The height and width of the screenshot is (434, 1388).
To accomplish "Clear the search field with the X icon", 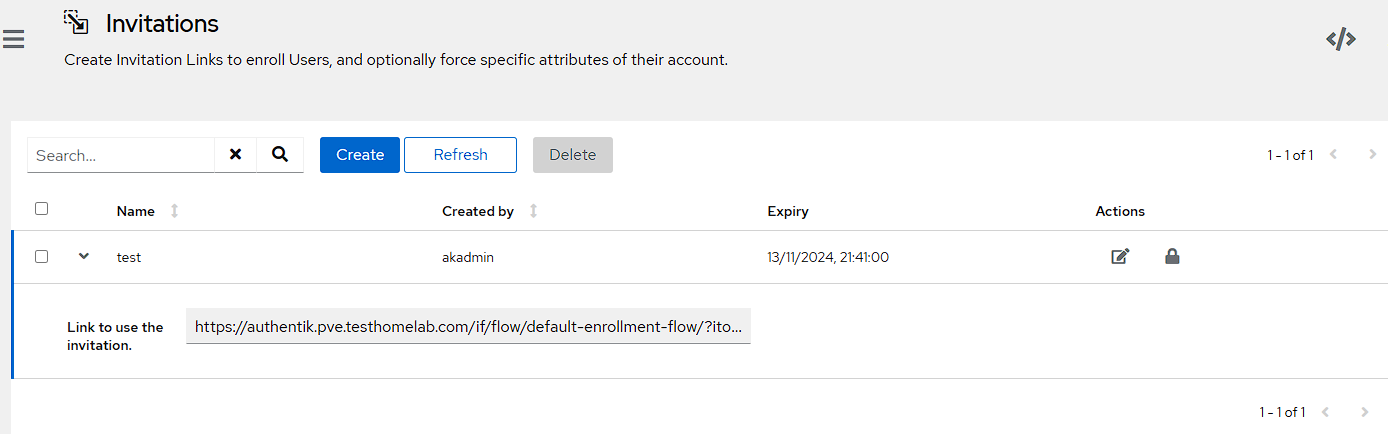I will [x=236, y=155].
